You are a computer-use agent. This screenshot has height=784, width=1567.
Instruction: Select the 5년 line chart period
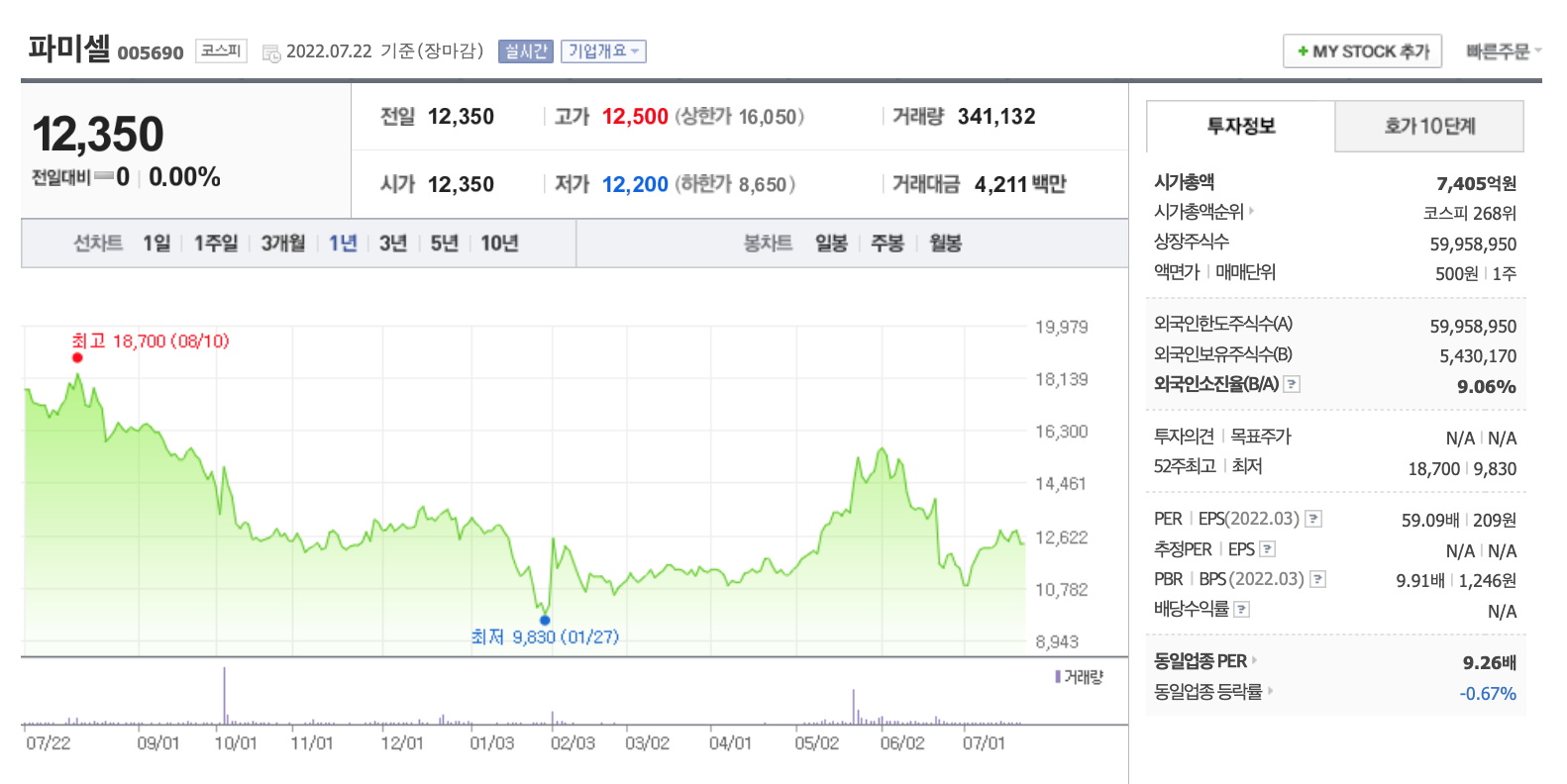click(445, 244)
